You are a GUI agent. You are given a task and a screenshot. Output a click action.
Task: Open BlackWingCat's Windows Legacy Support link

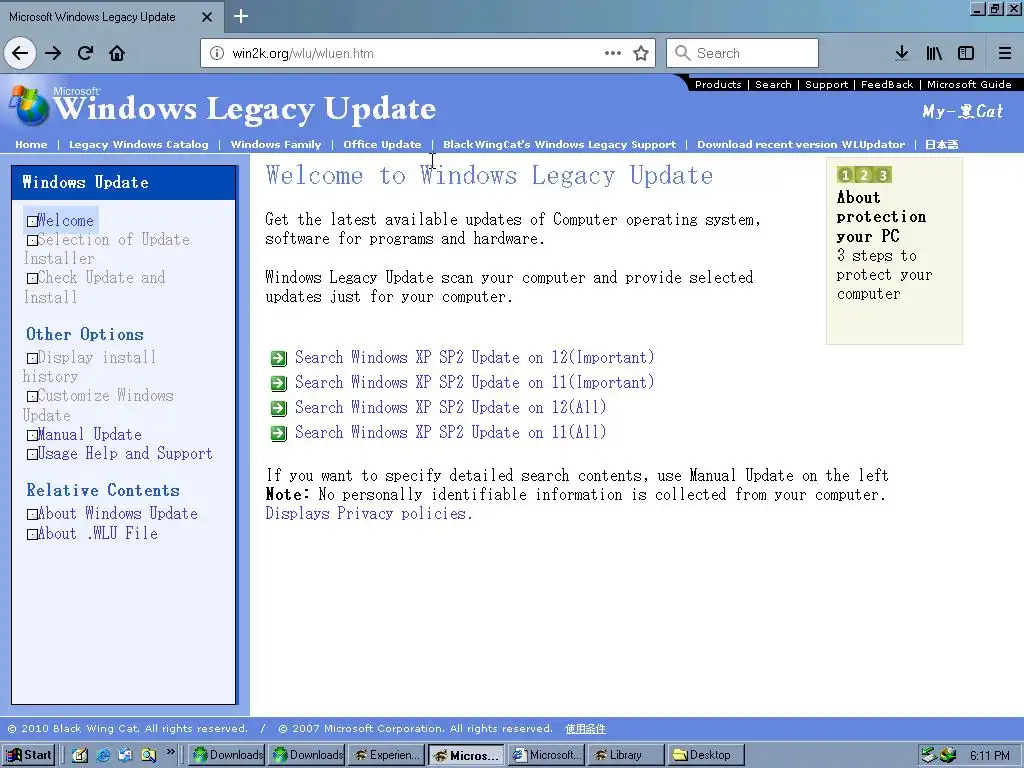(x=560, y=144)
